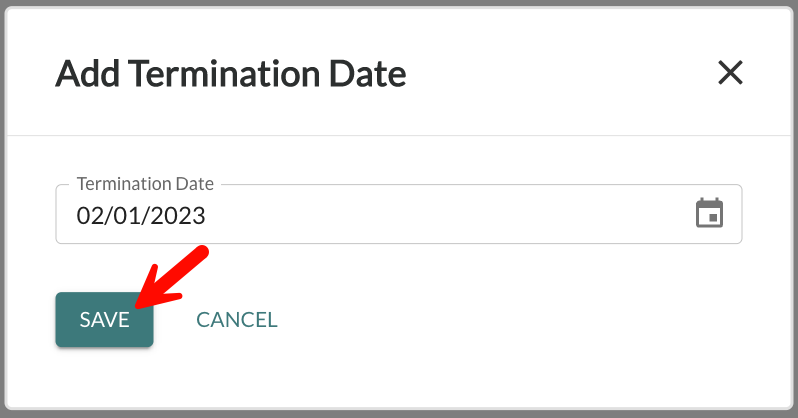Dismiss dialog using the X icon
This screenshot has width=798, height=418.
[730, 72]
